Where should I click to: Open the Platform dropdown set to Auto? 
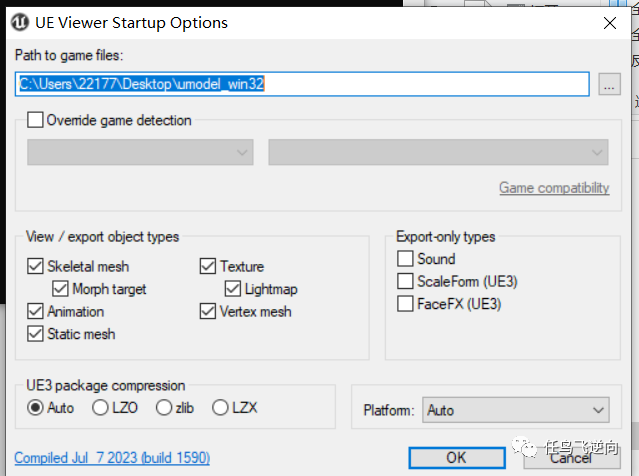[x=516, y=410]
